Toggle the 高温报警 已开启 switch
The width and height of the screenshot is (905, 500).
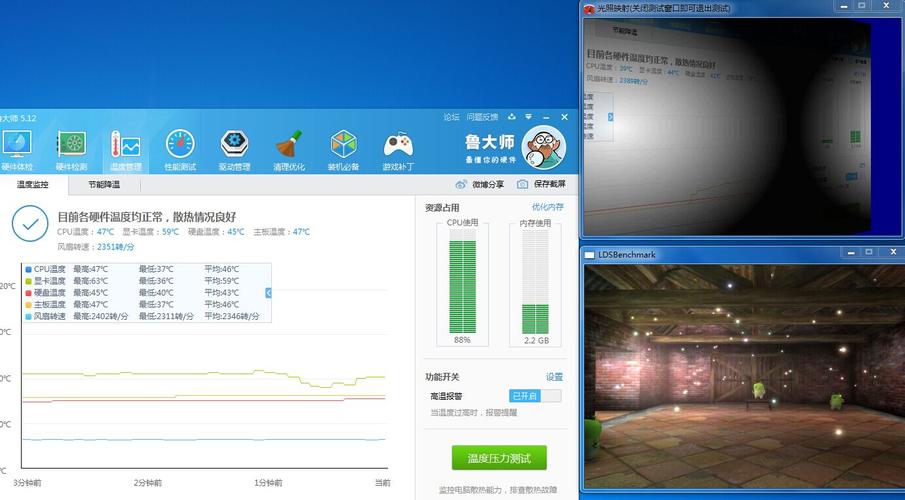tap(535, 396)
